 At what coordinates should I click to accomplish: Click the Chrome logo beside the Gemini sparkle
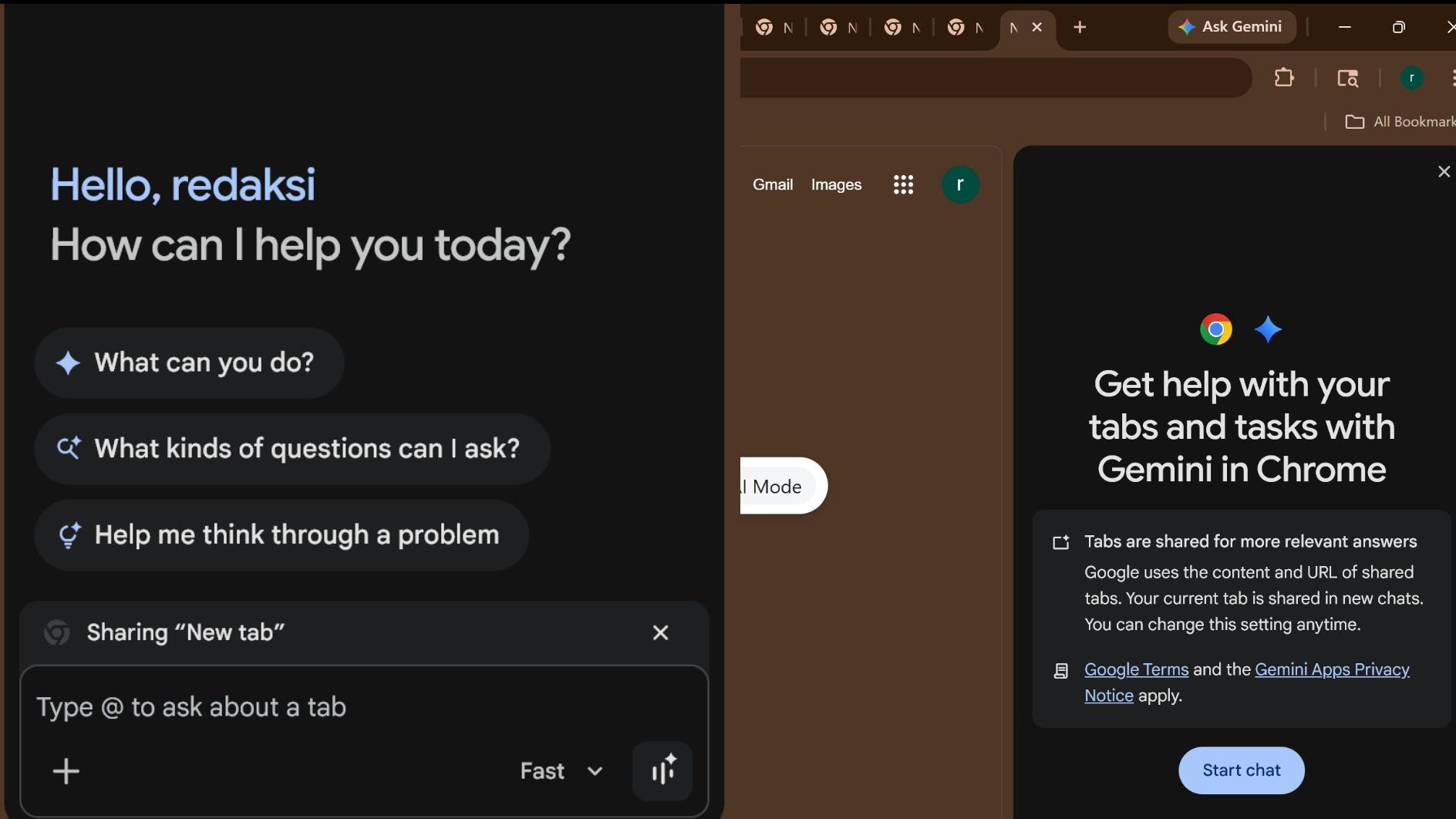[x=1216, y=329]
